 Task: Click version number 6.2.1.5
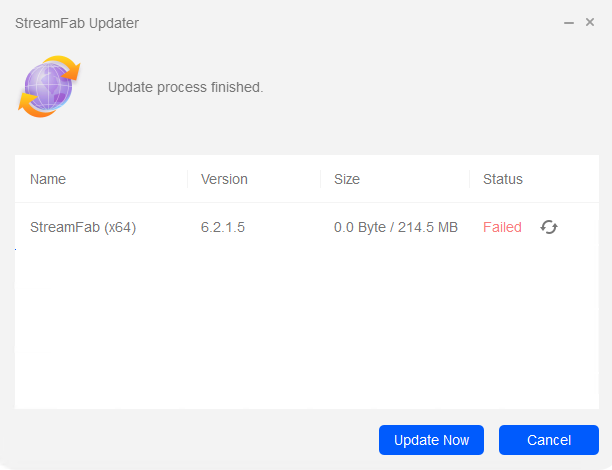[x=223, y=227]
